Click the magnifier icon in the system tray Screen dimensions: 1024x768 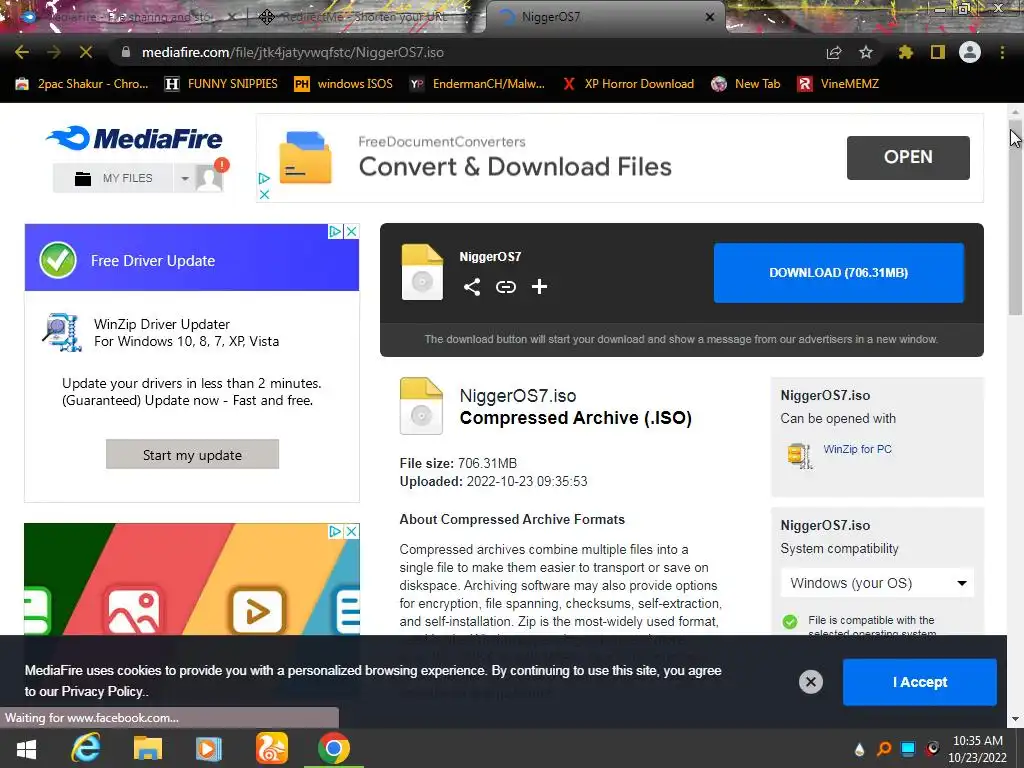(884, 749)
